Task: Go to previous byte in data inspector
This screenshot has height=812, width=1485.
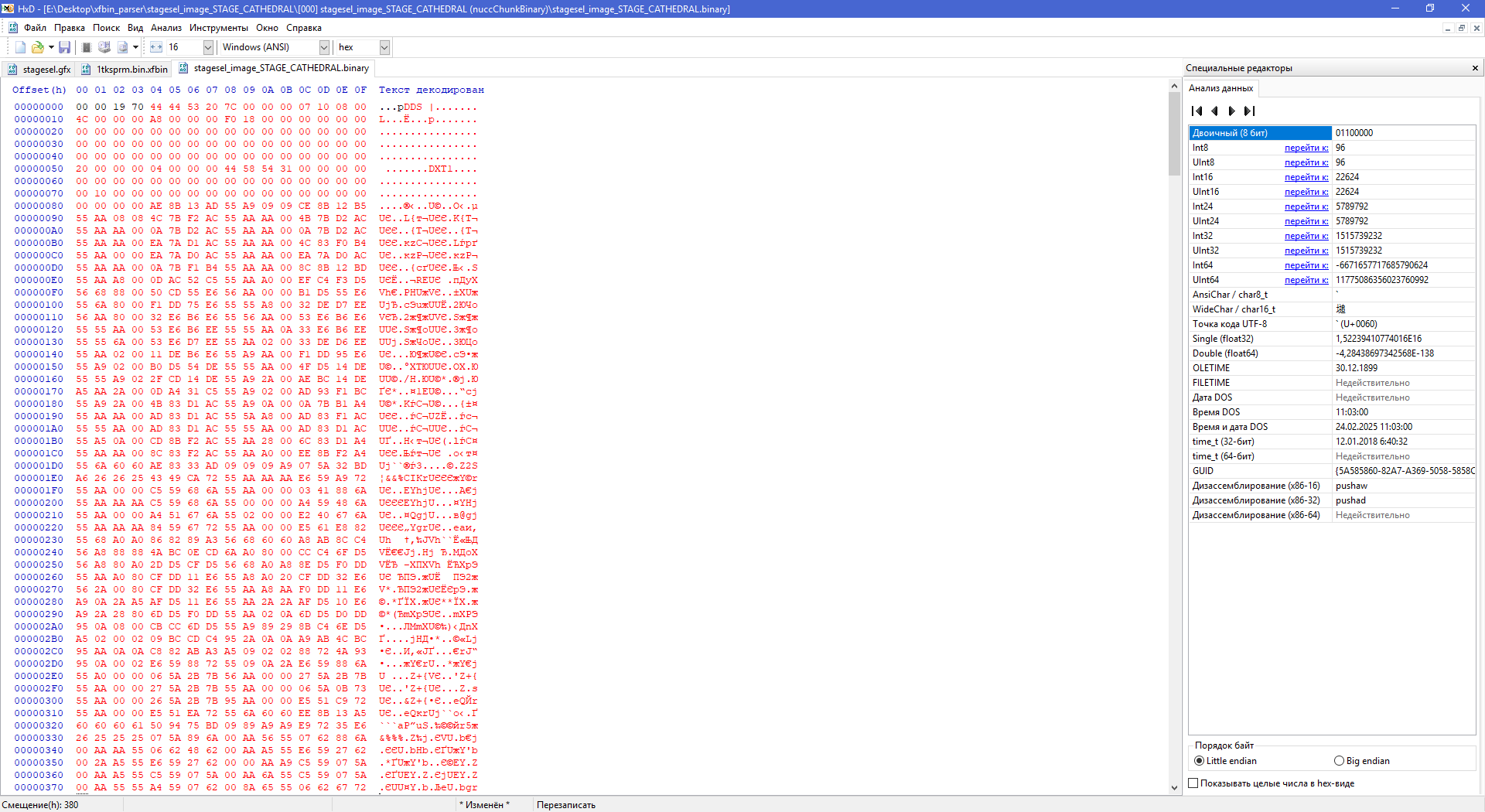Action: (1214, 111)
